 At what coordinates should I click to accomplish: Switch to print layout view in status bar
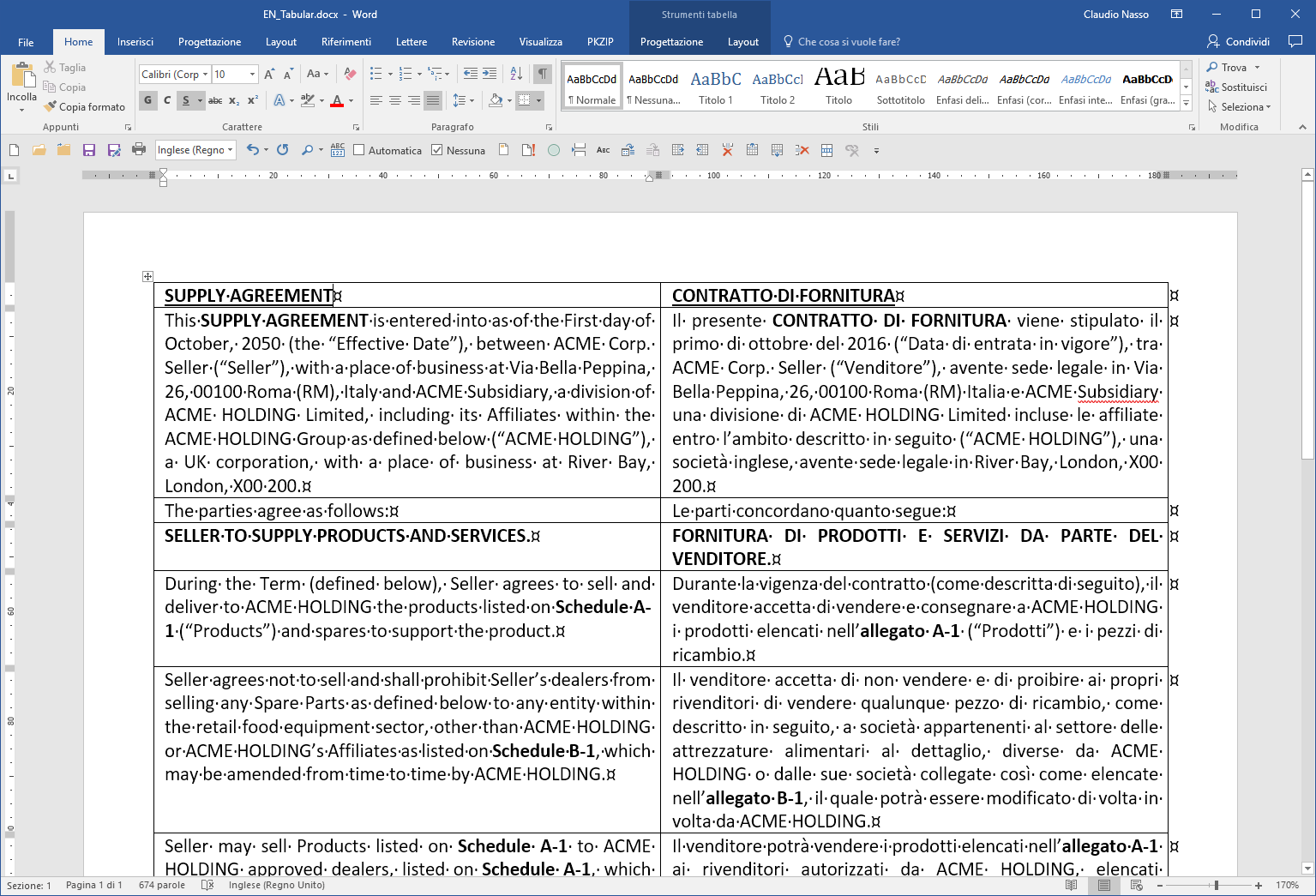pos(1104,885)
